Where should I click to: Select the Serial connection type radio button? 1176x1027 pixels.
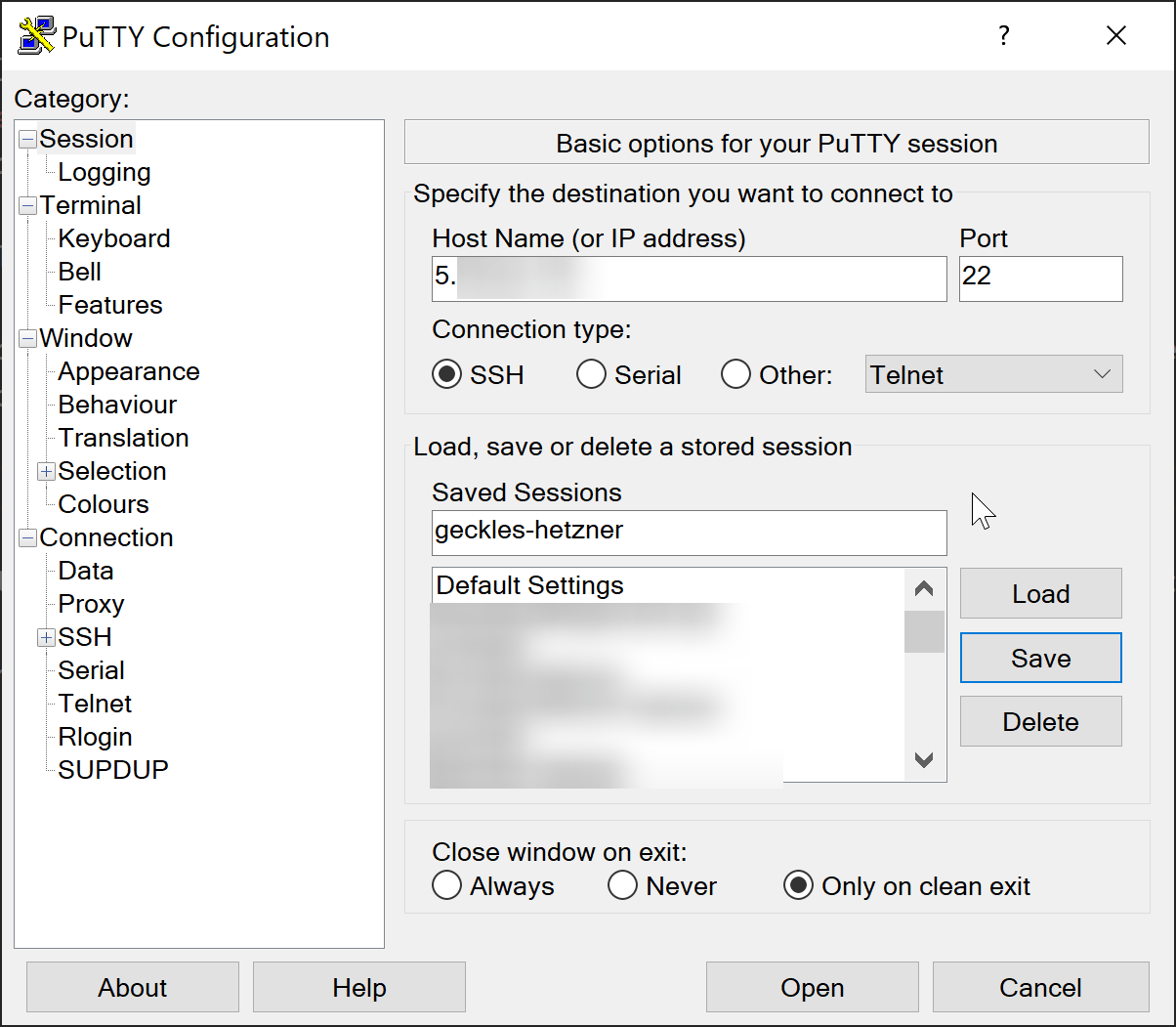(591, 374)
